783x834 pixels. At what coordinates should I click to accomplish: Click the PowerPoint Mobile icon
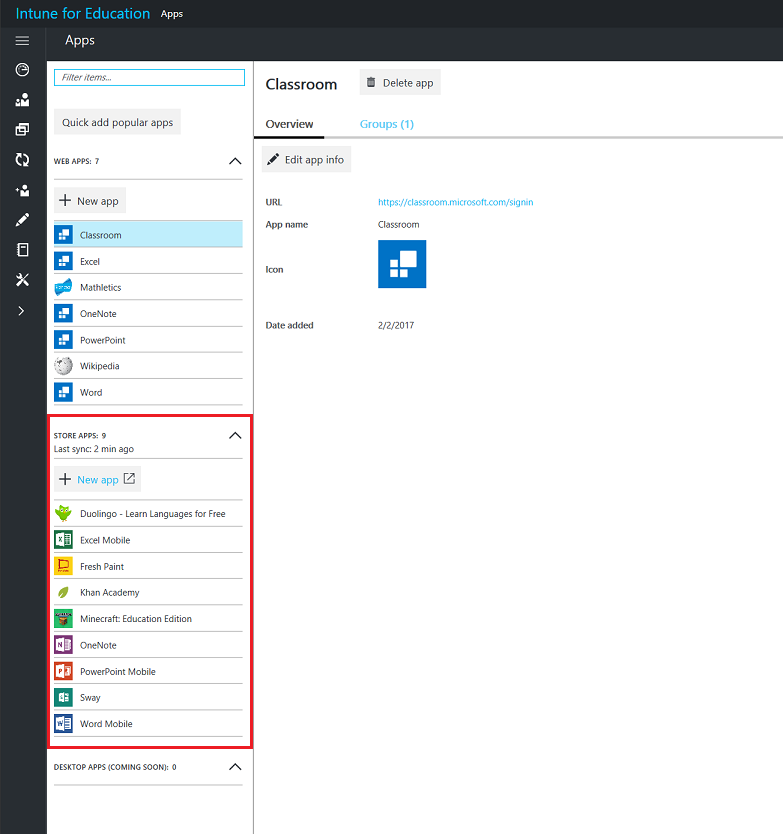pos(63,671)
